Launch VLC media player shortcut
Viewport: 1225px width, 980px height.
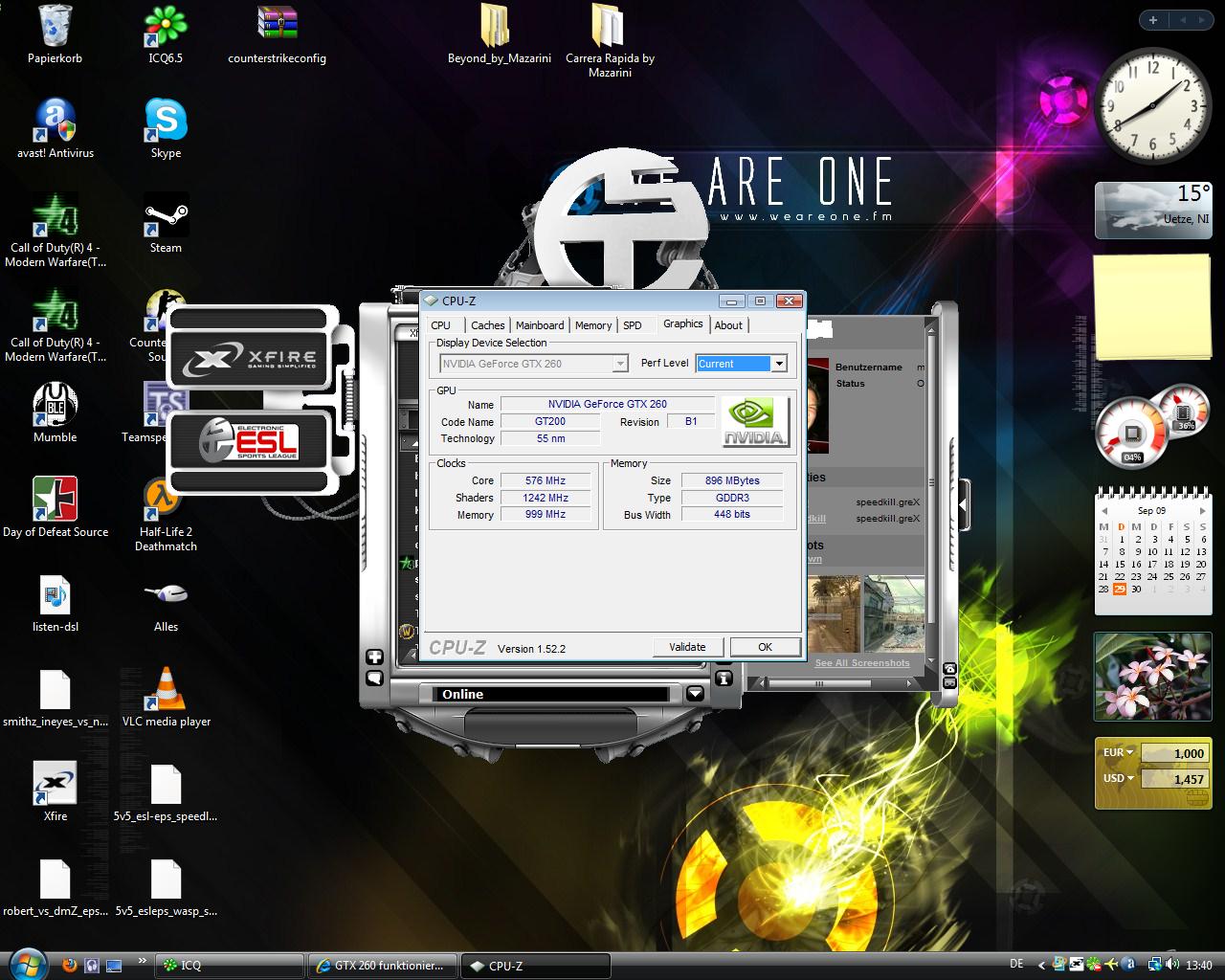[166, 698]
